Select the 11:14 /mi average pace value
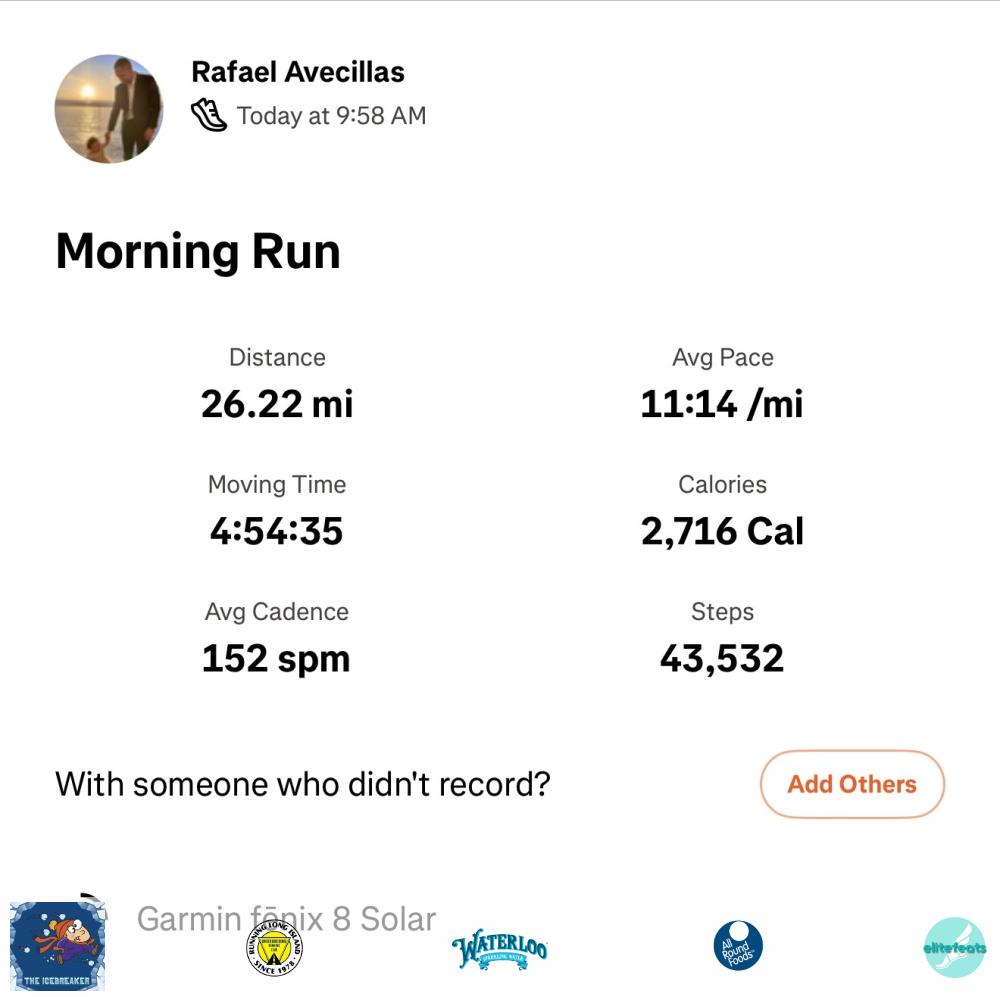Viewport: 1000px width, 997px height. click(x=722, y=404)
